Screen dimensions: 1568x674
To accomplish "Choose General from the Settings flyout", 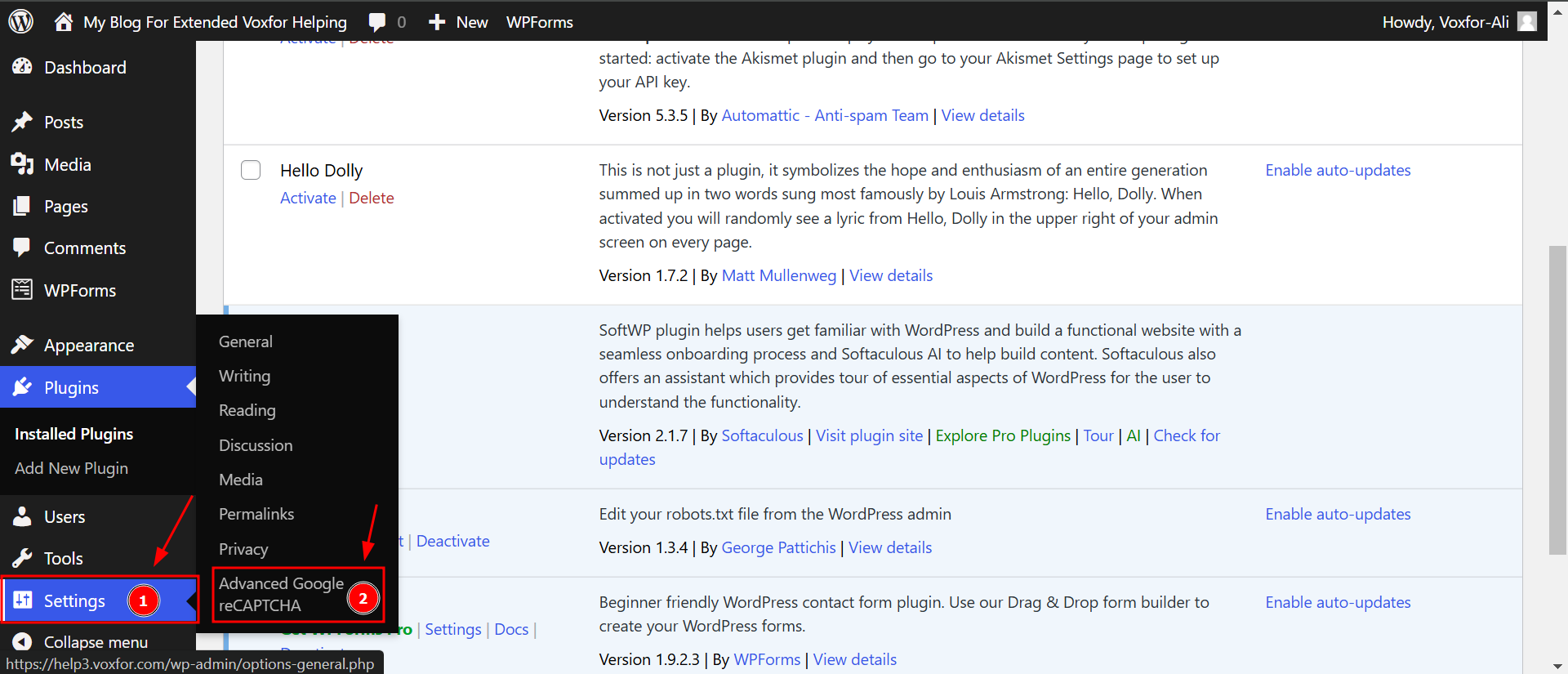I will (x=246, y=341).
